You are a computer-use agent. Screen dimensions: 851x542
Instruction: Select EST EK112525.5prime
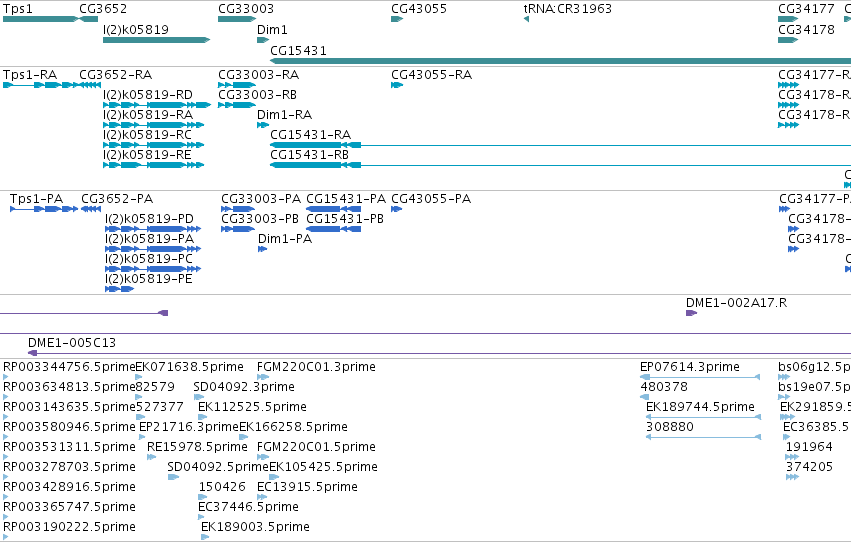(x=252, y=407)
